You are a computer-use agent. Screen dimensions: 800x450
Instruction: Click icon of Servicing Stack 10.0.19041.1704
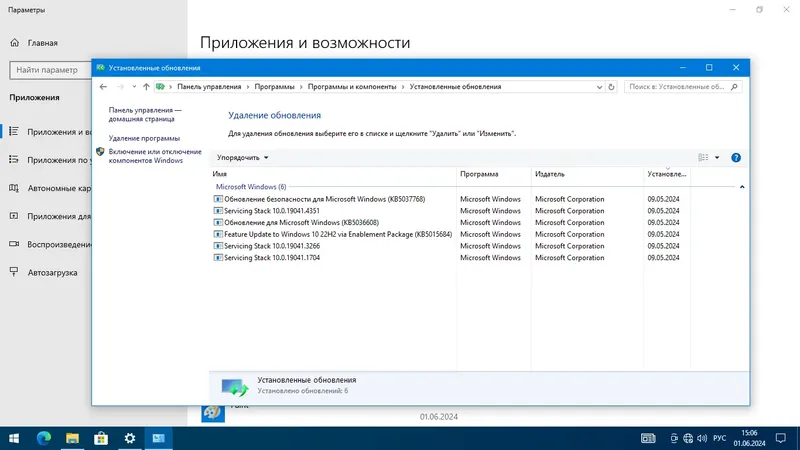click(218, 258)
